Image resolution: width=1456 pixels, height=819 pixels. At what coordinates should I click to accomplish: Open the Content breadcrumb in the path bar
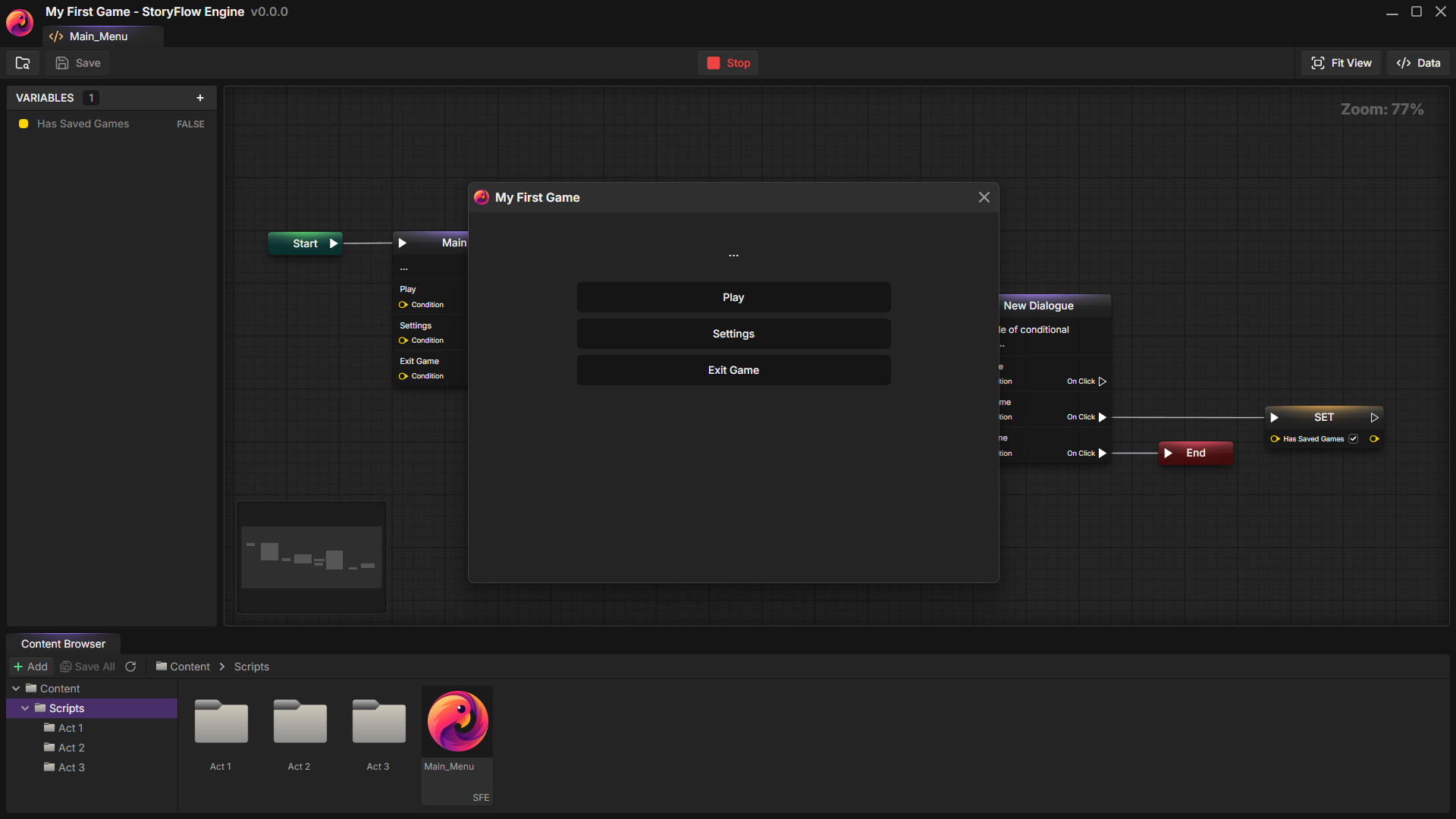tap(189, 666)
